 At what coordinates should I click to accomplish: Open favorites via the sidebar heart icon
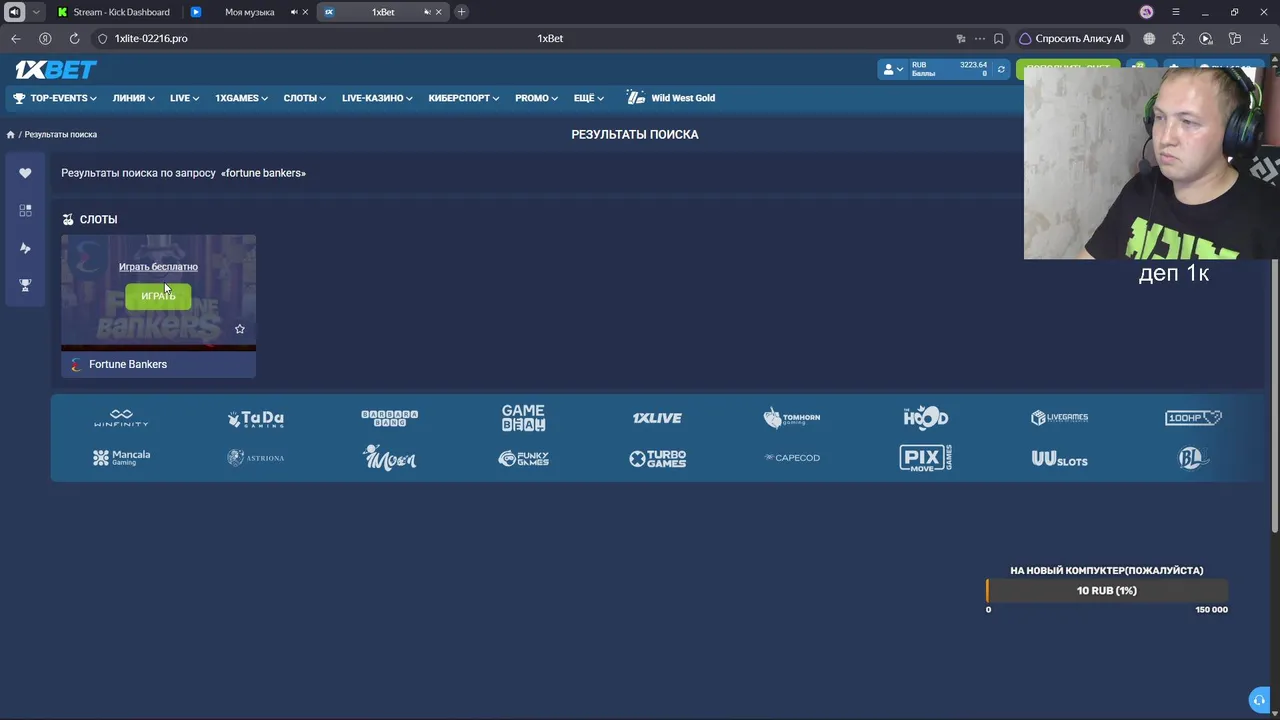25,173
